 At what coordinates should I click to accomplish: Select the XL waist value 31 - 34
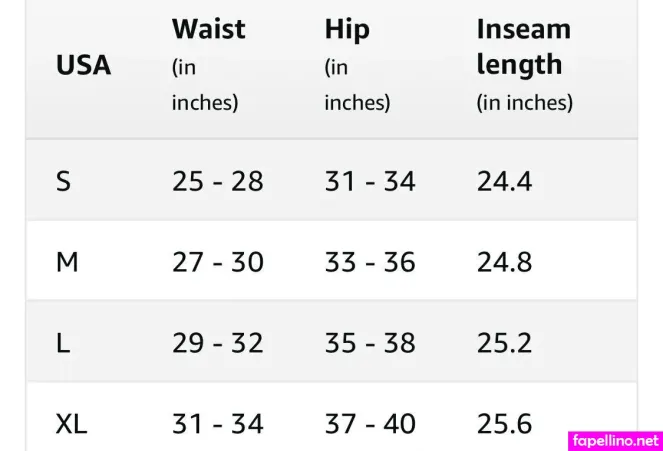tap(217, 424)
